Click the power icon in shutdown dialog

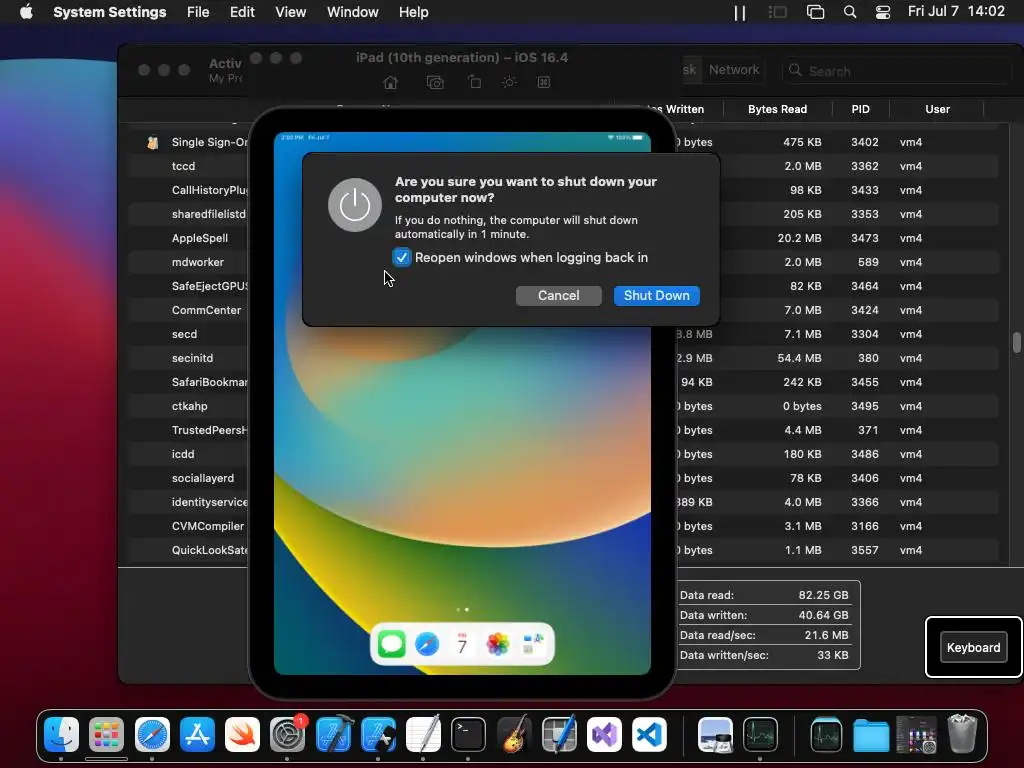[355, 205]
